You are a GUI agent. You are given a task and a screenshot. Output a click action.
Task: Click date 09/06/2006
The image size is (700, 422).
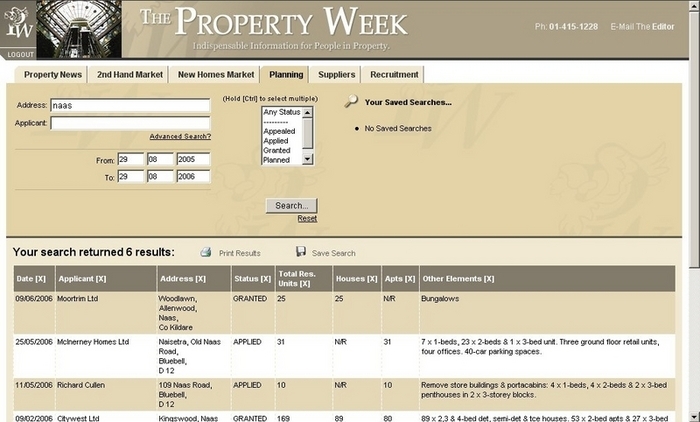pyautogui.click(x=34, y=299)
